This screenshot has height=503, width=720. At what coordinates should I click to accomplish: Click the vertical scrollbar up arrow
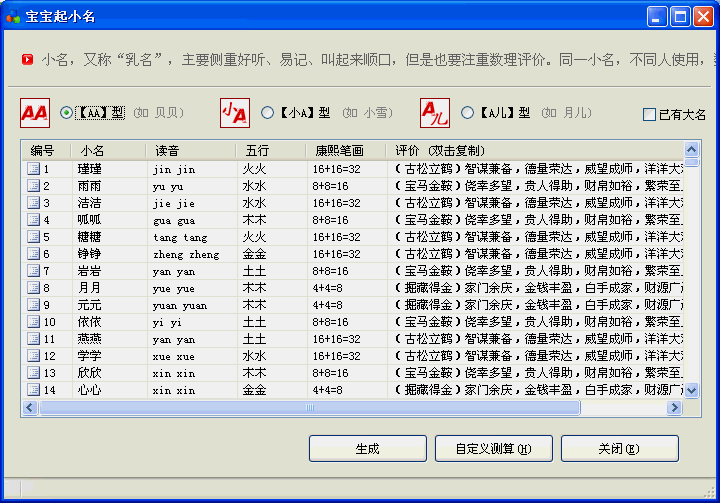(692, 149)
